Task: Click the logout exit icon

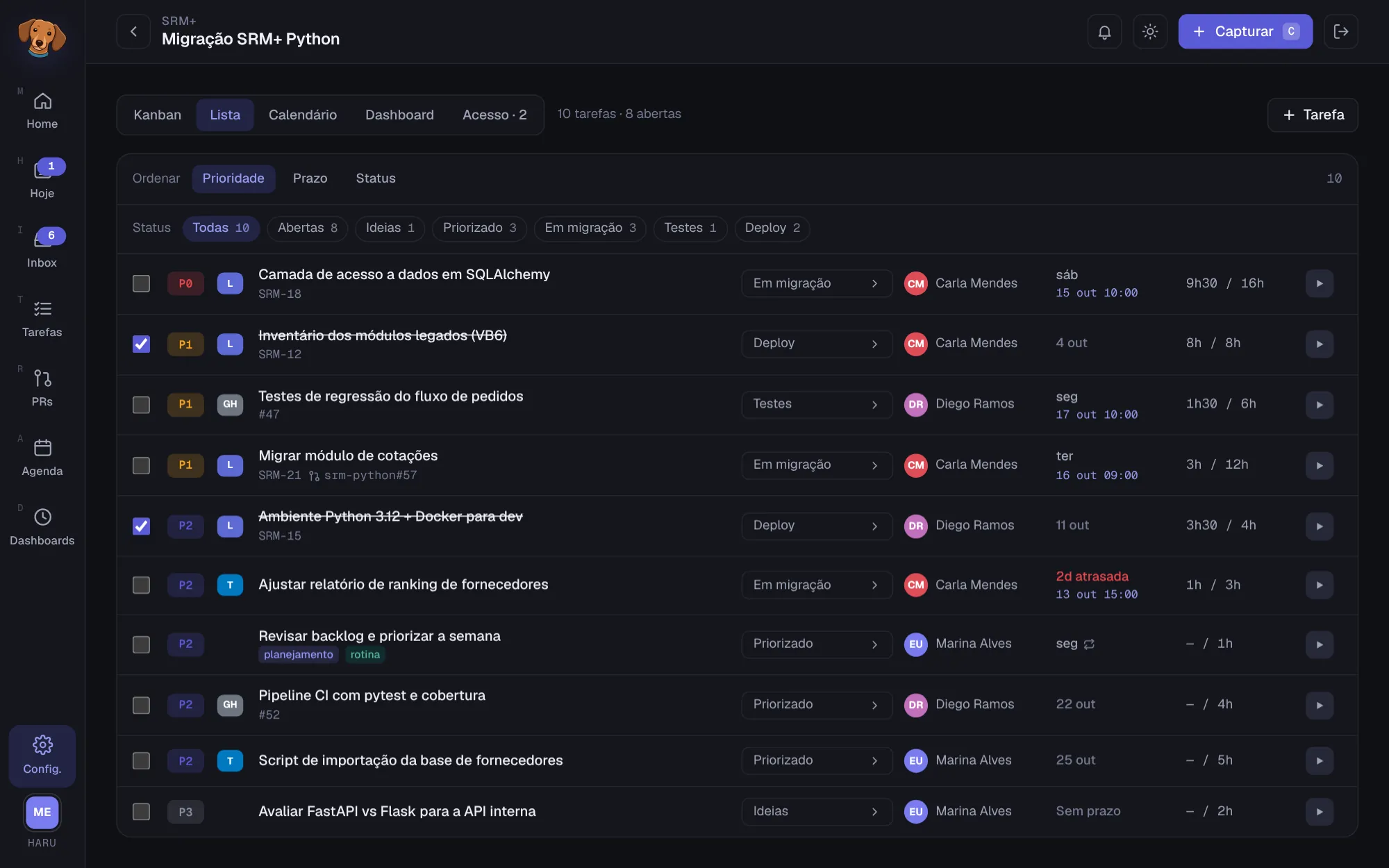Action: [1341, 31]
